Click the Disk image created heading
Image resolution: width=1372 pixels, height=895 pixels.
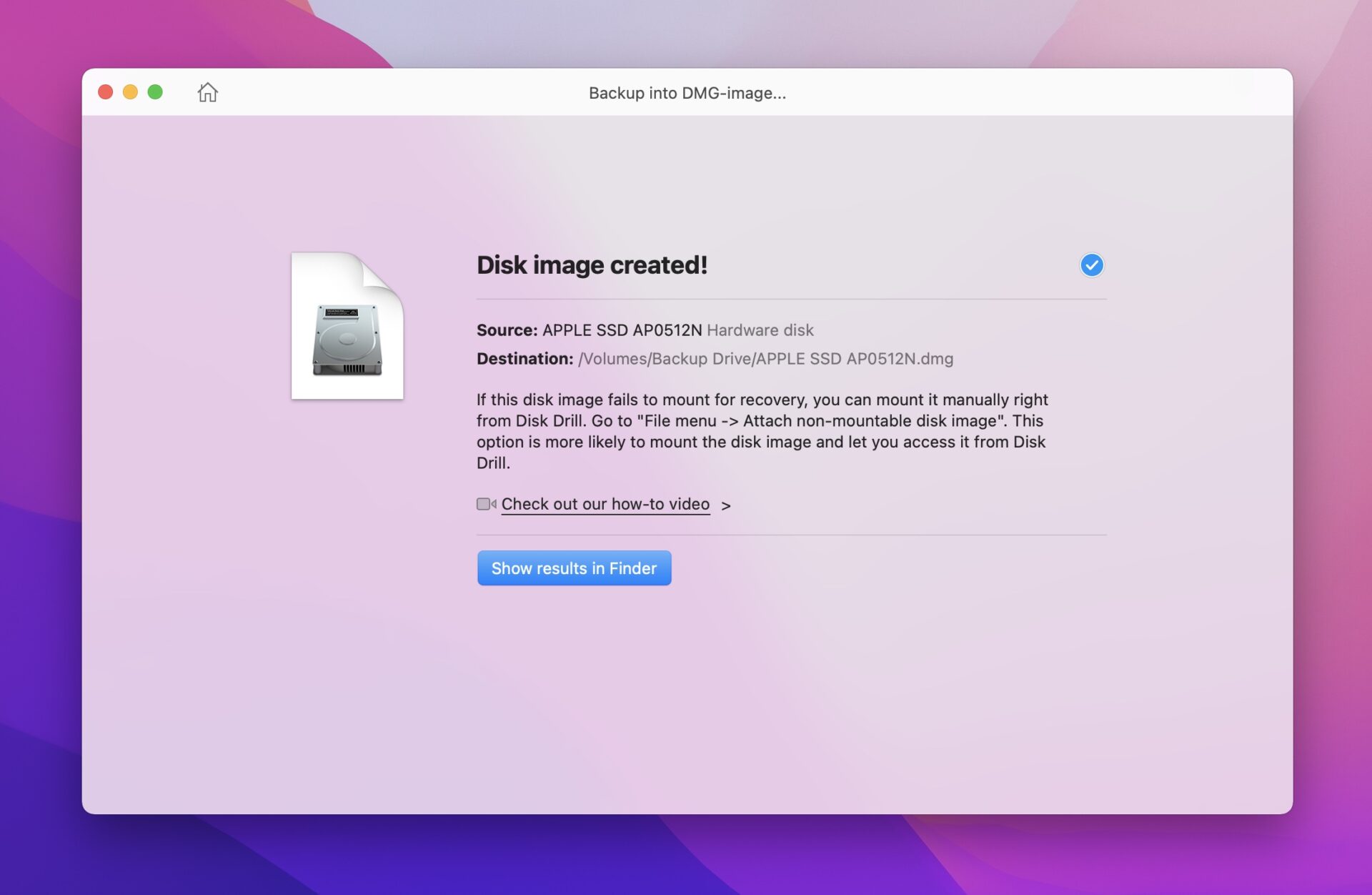pos(592,265)
